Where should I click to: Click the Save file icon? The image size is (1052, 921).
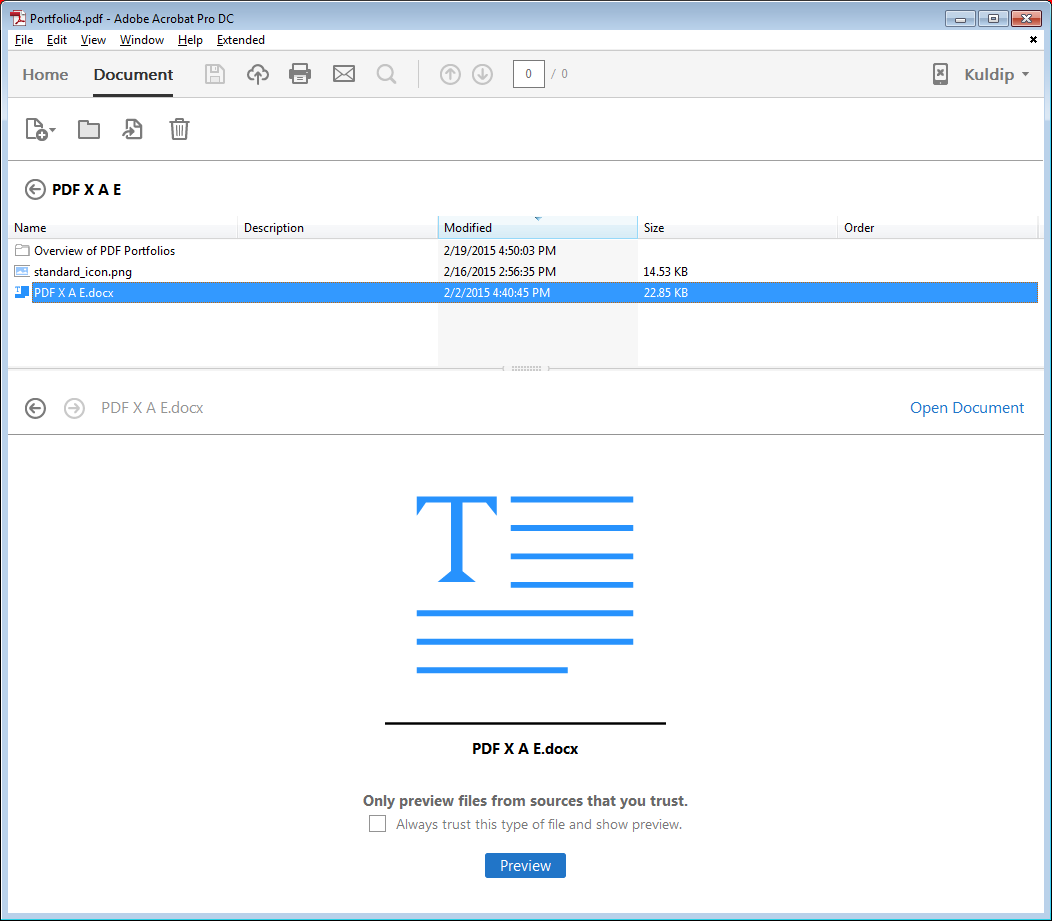pos(215,74)
